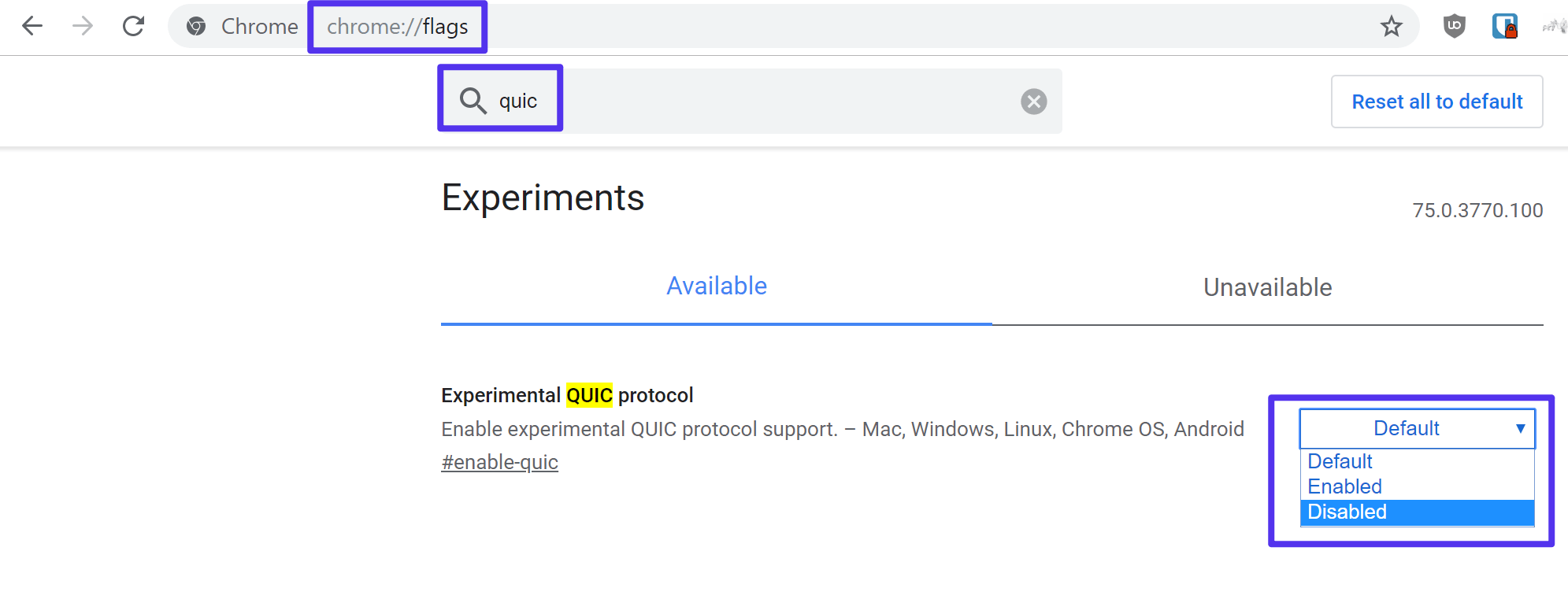
Task: Bookmark this page using the star icon
Action: 1392,26
